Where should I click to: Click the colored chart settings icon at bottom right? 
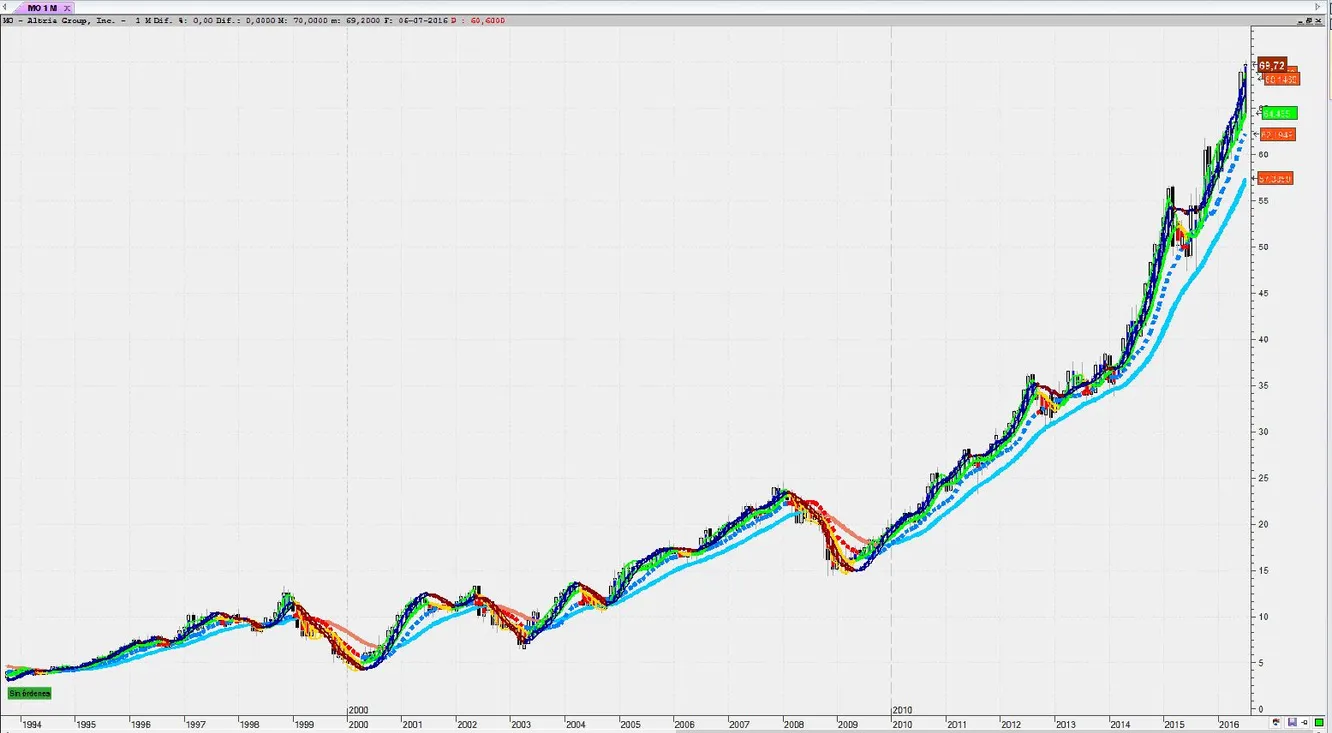coord(1278,722)
